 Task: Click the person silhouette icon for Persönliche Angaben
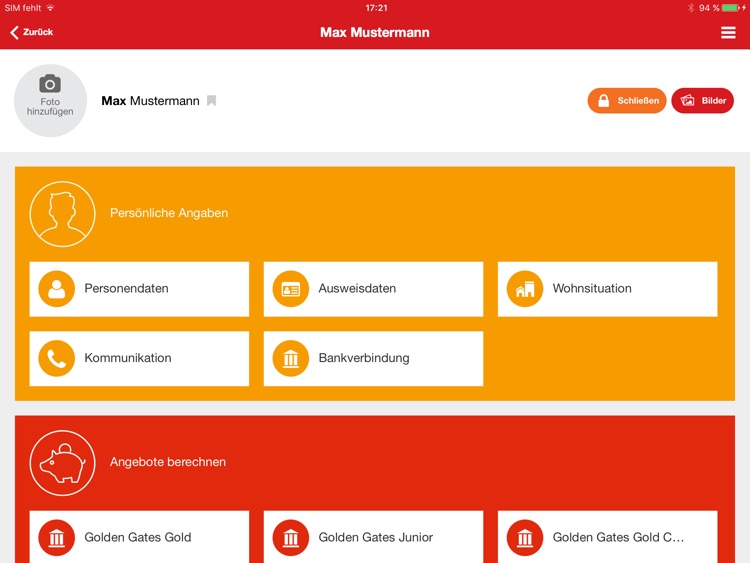pos(62,214)
